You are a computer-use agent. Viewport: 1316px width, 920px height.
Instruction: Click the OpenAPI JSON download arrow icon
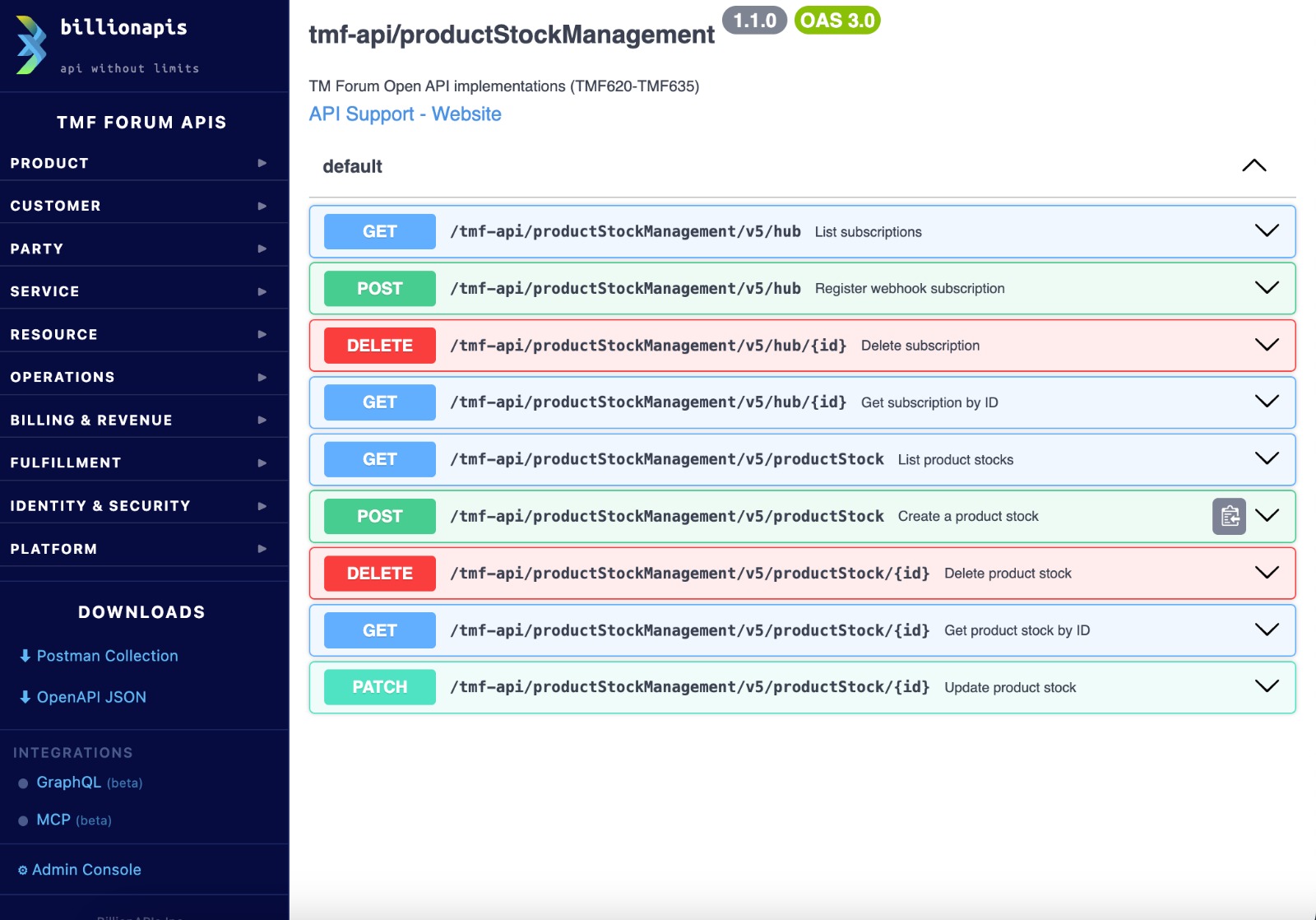coord(25,697)
